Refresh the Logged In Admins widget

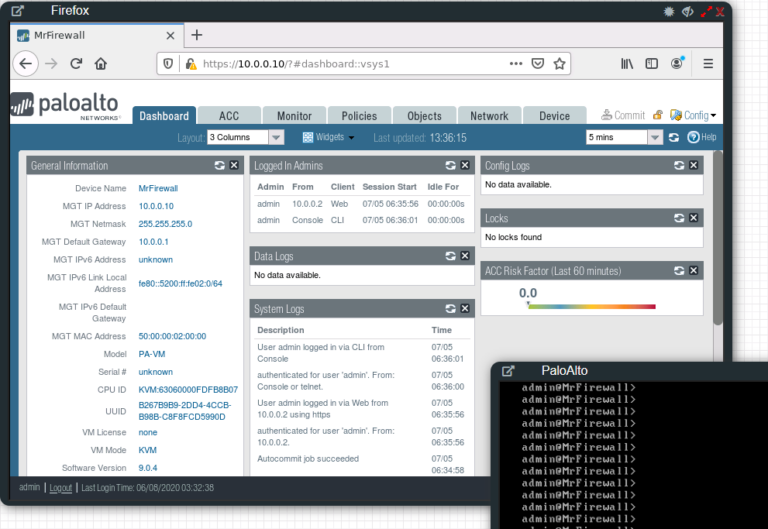pos(450,165)
